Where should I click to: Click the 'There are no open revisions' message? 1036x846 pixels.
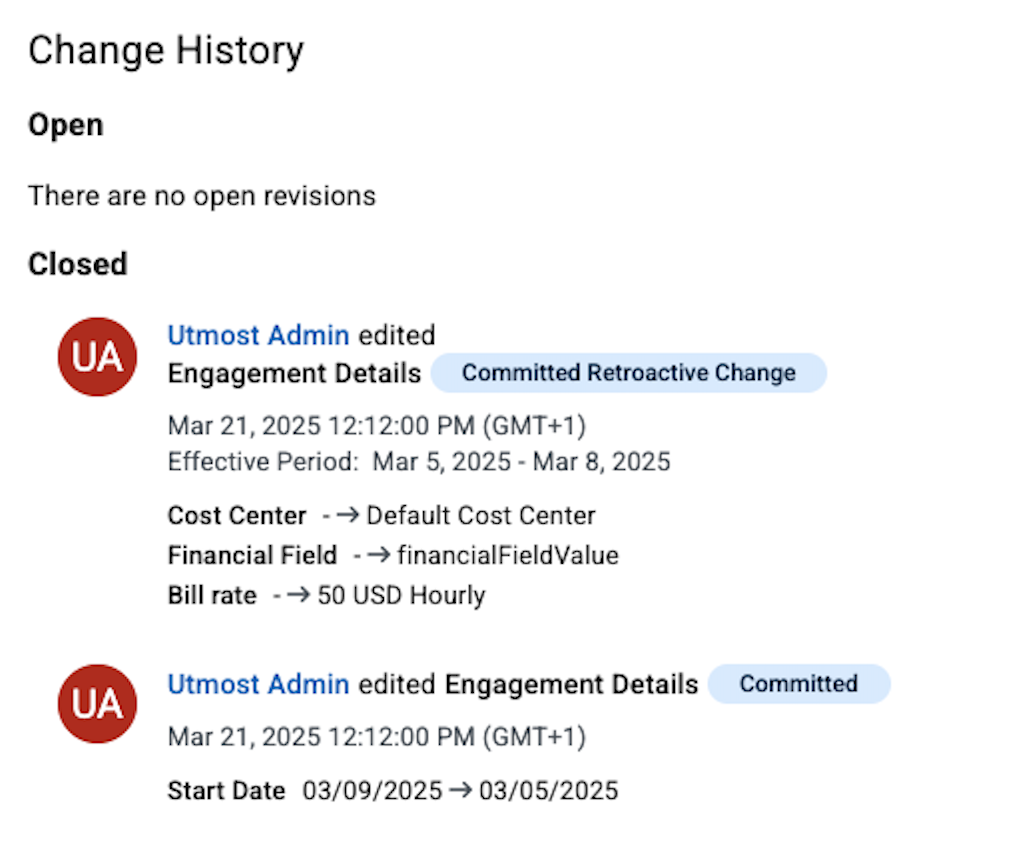click(x=201, y=196)
